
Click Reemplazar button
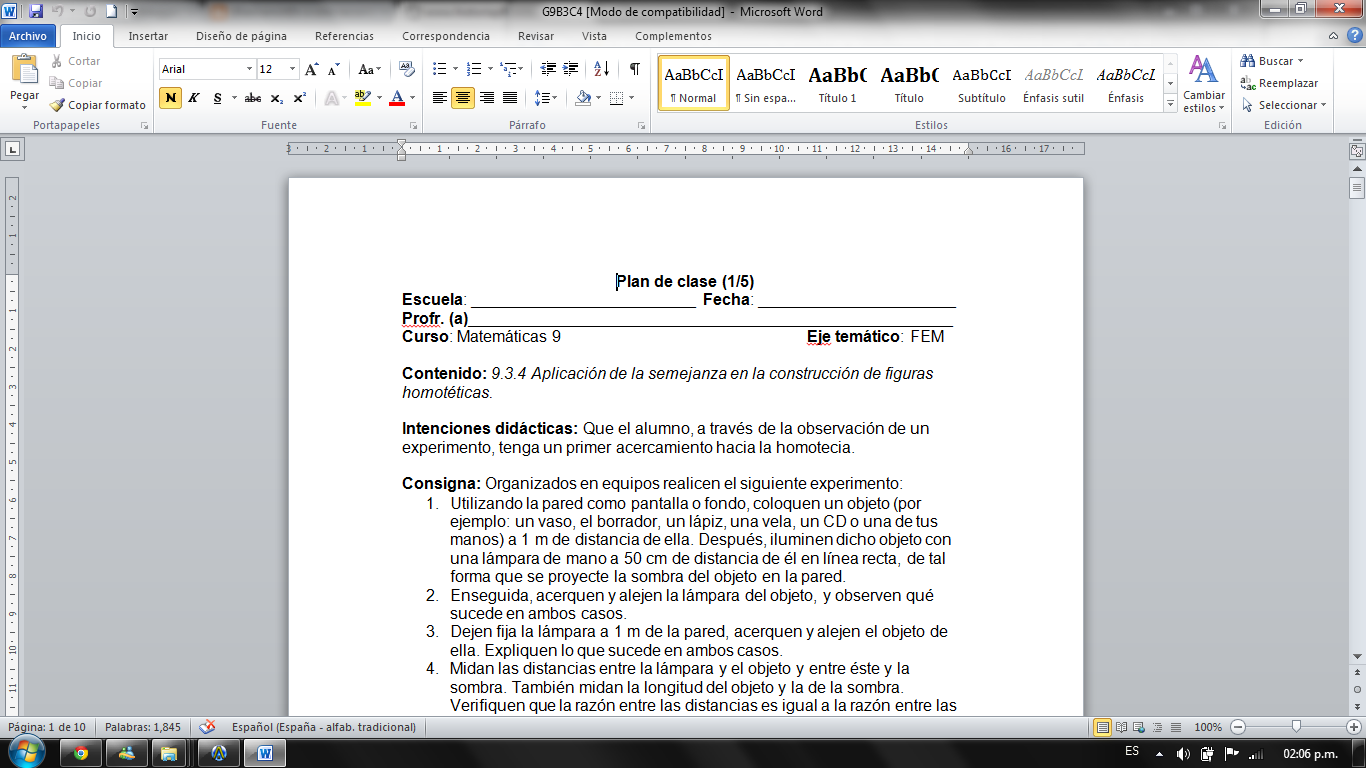click(1279, 83)
